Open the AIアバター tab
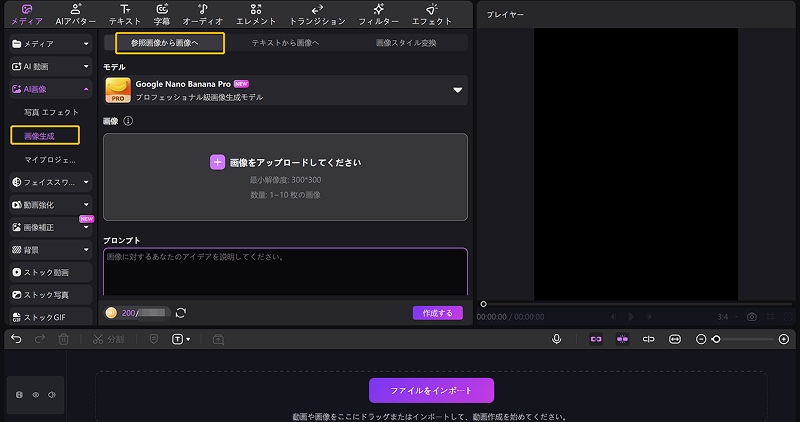 click(76, 15)
